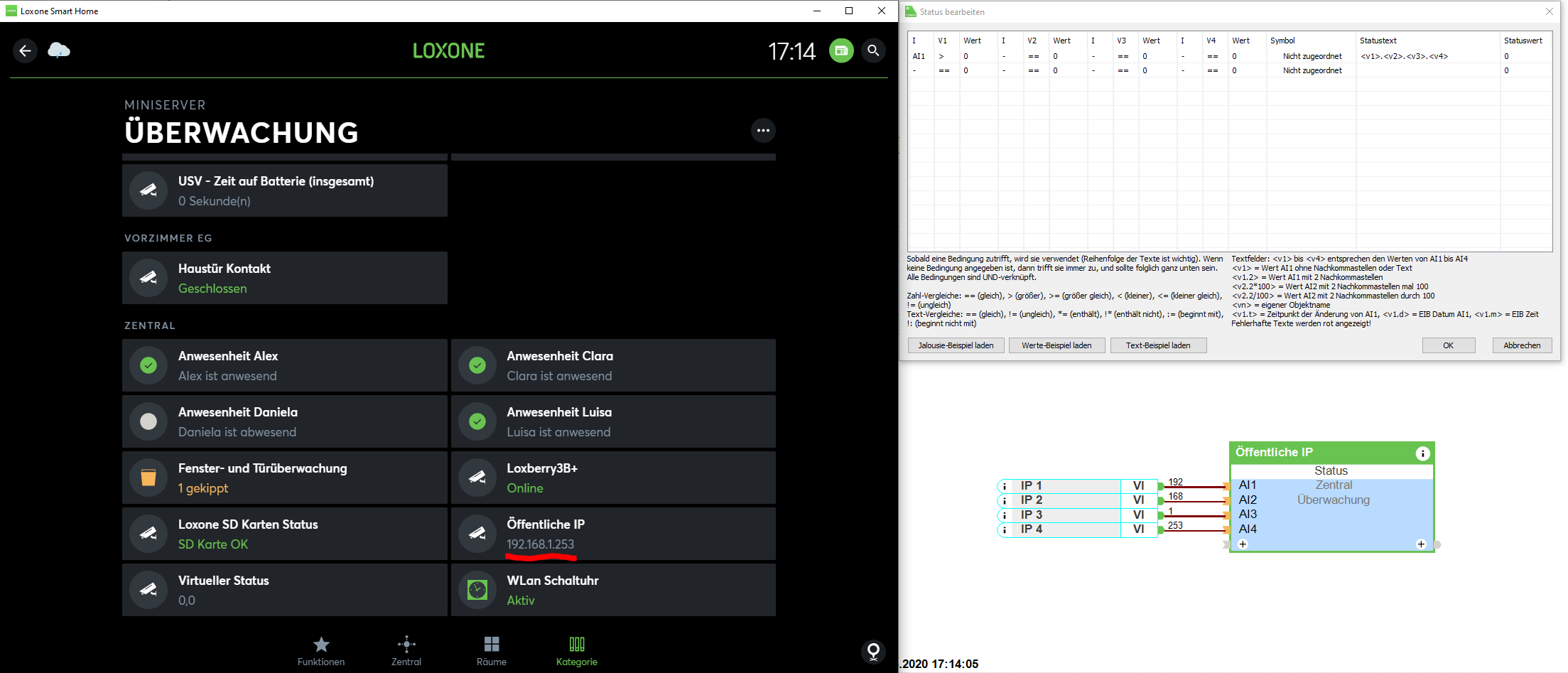Click the right plus on Öffentliche IP block
This screenshot has height=673, width=1568.
1421,544
